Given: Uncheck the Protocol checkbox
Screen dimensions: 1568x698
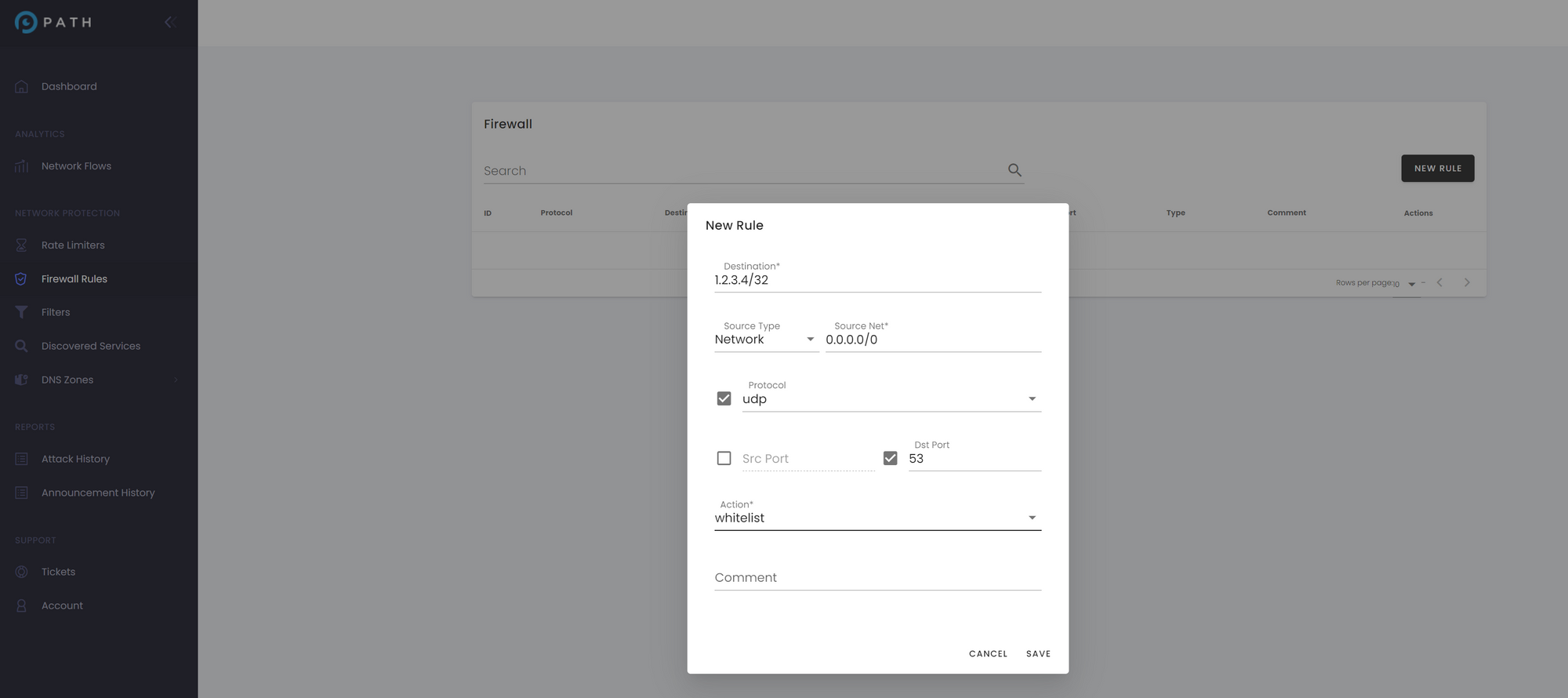Looking at the screenshot, I should tap(724, 398).
